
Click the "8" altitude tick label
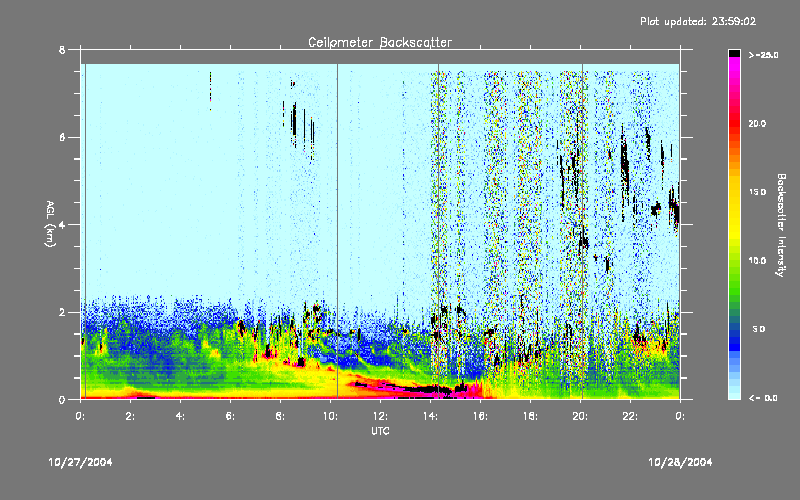[x=62, y=50]
